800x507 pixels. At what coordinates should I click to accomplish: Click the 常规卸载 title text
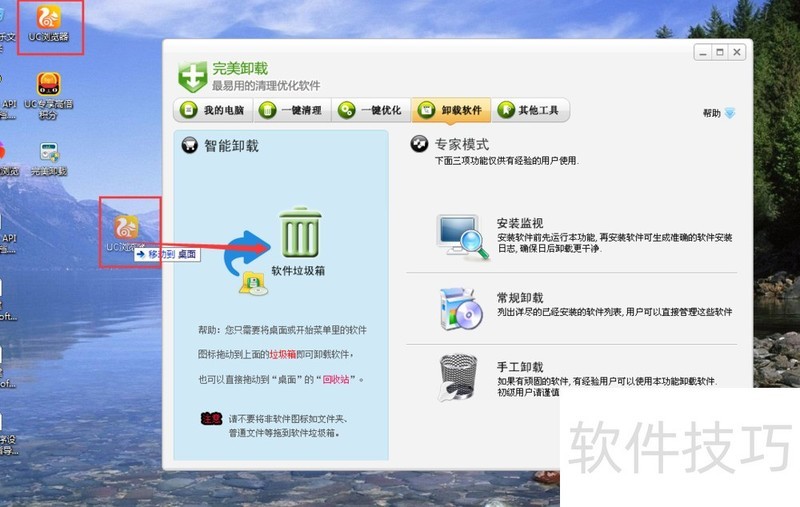[520, 298]
